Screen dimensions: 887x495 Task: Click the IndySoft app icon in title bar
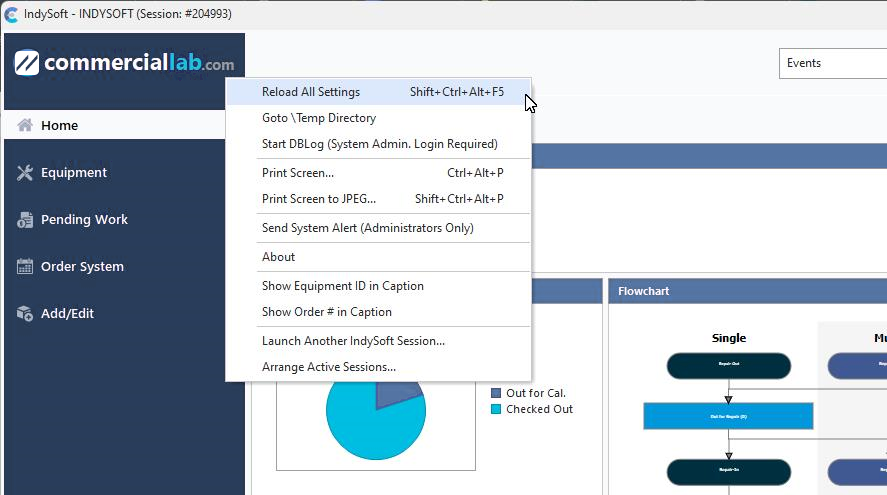pyautogui.click(x=11, y=14)
